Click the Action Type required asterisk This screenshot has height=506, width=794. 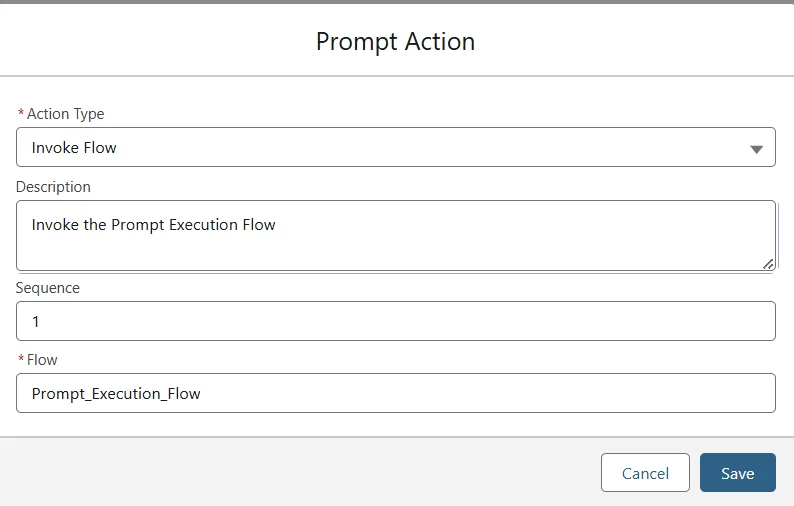pyautogui.click(x=21, y=114)
